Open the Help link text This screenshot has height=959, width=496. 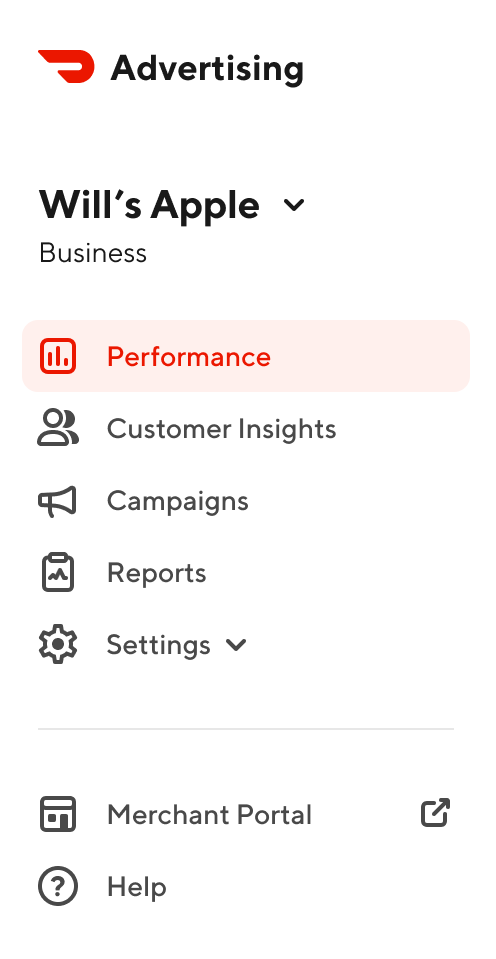click(137, 886)
